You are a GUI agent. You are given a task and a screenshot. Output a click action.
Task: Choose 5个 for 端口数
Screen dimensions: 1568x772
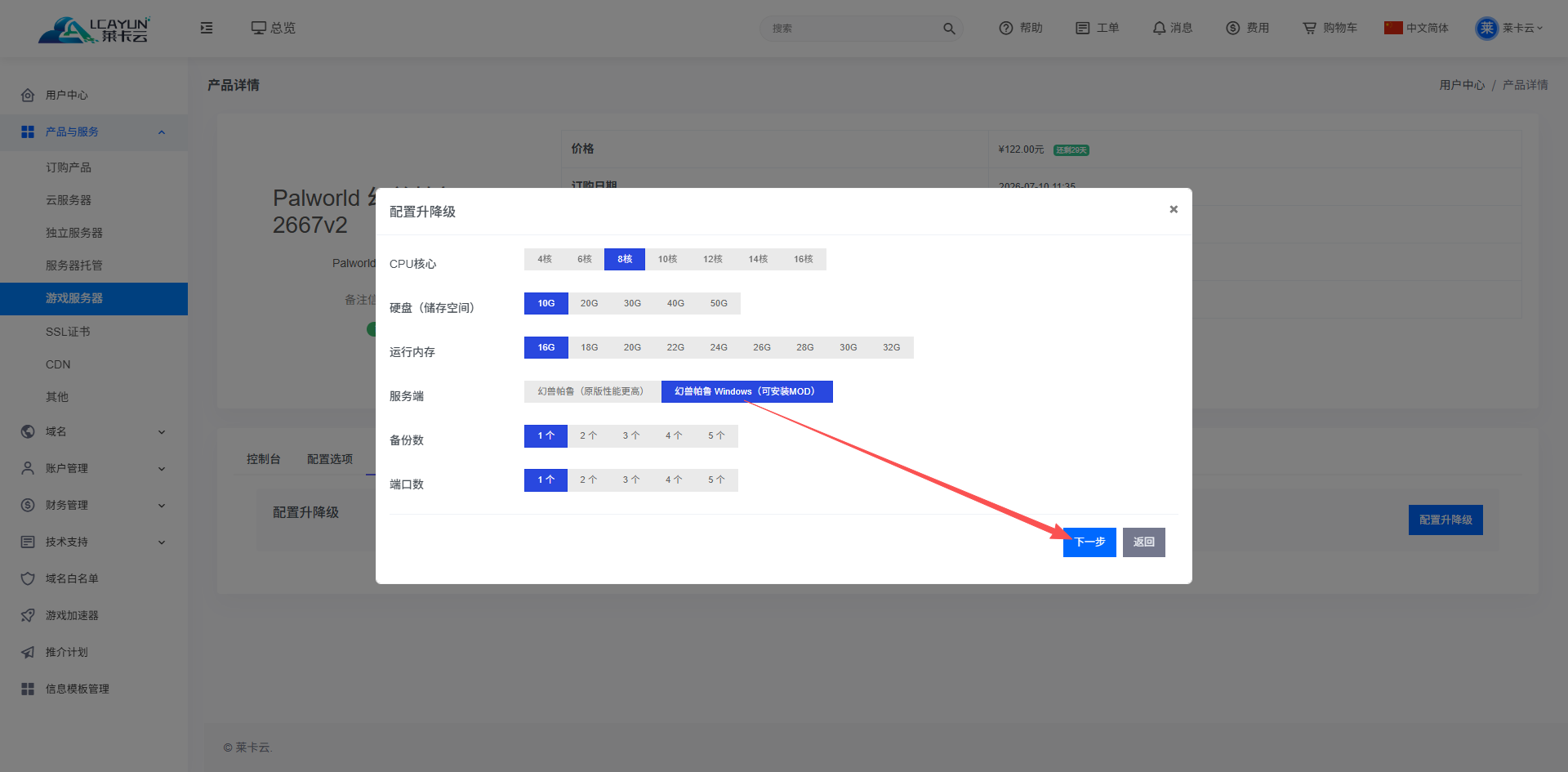716,480
